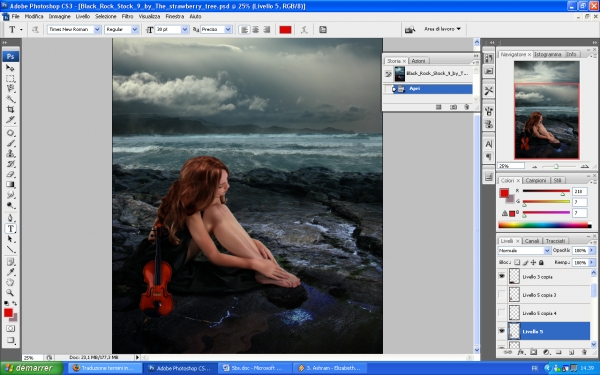The image size is (600, 375).
Task: Switch to the Campioni tab
Action: pyautogui.click(x=536, y=180)
